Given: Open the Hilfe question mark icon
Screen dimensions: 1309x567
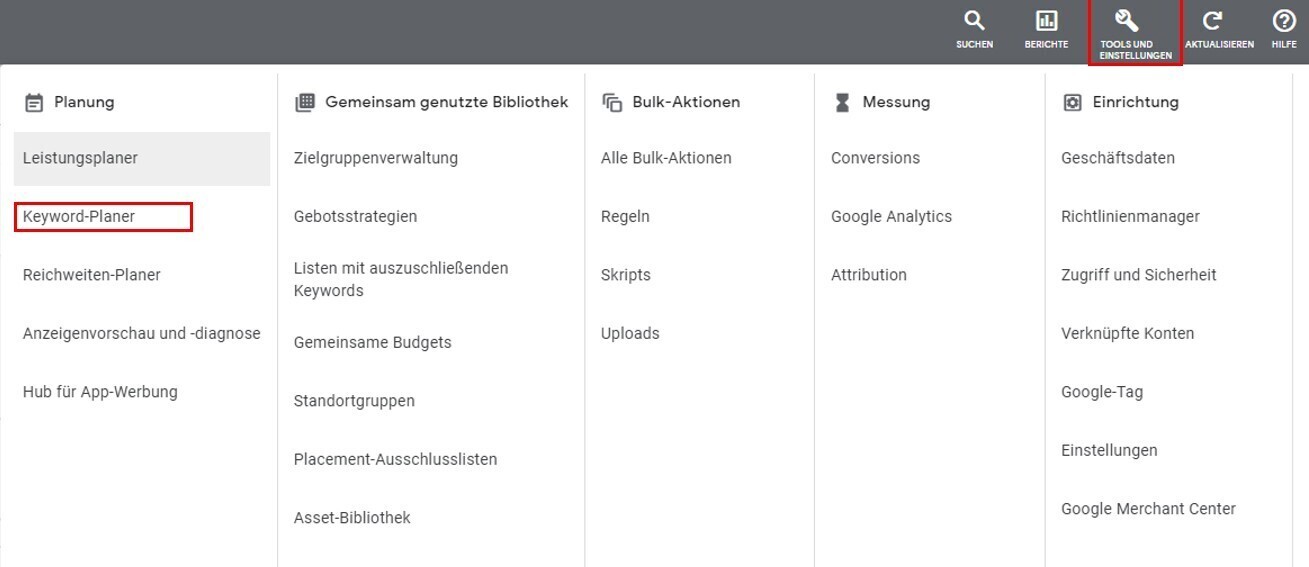Looking at the screenshot, I should coord(1284,22).
